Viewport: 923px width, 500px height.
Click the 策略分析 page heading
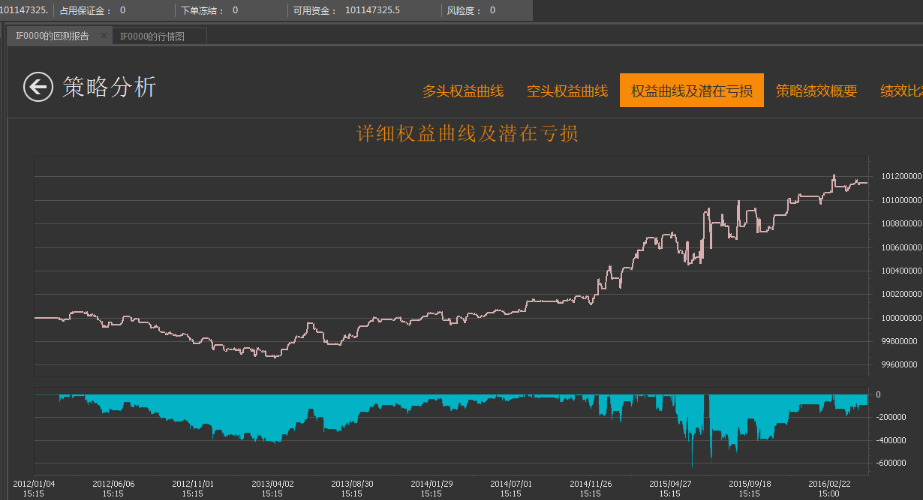tap(110, 87)
